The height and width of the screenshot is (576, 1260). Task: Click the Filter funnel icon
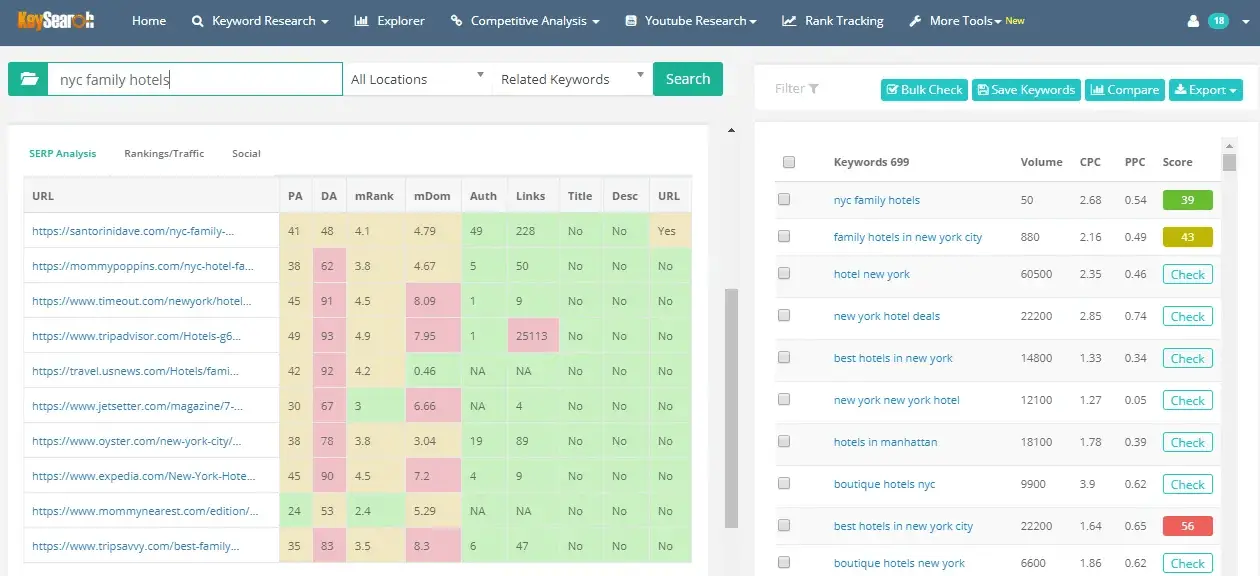(814, 89)
